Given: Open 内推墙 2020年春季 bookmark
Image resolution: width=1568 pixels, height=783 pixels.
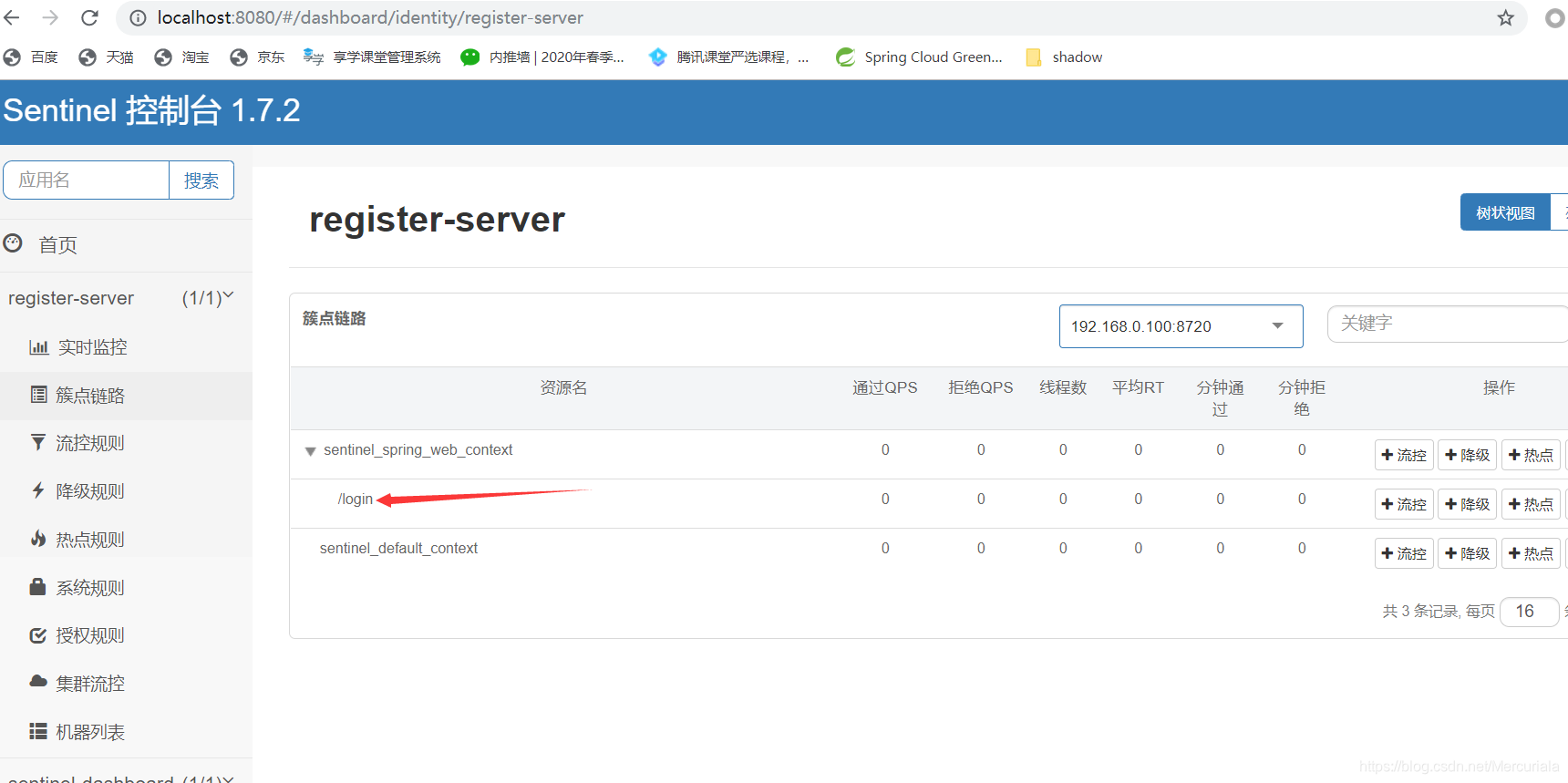Looking at the screenshot, I should click(542, 57).
